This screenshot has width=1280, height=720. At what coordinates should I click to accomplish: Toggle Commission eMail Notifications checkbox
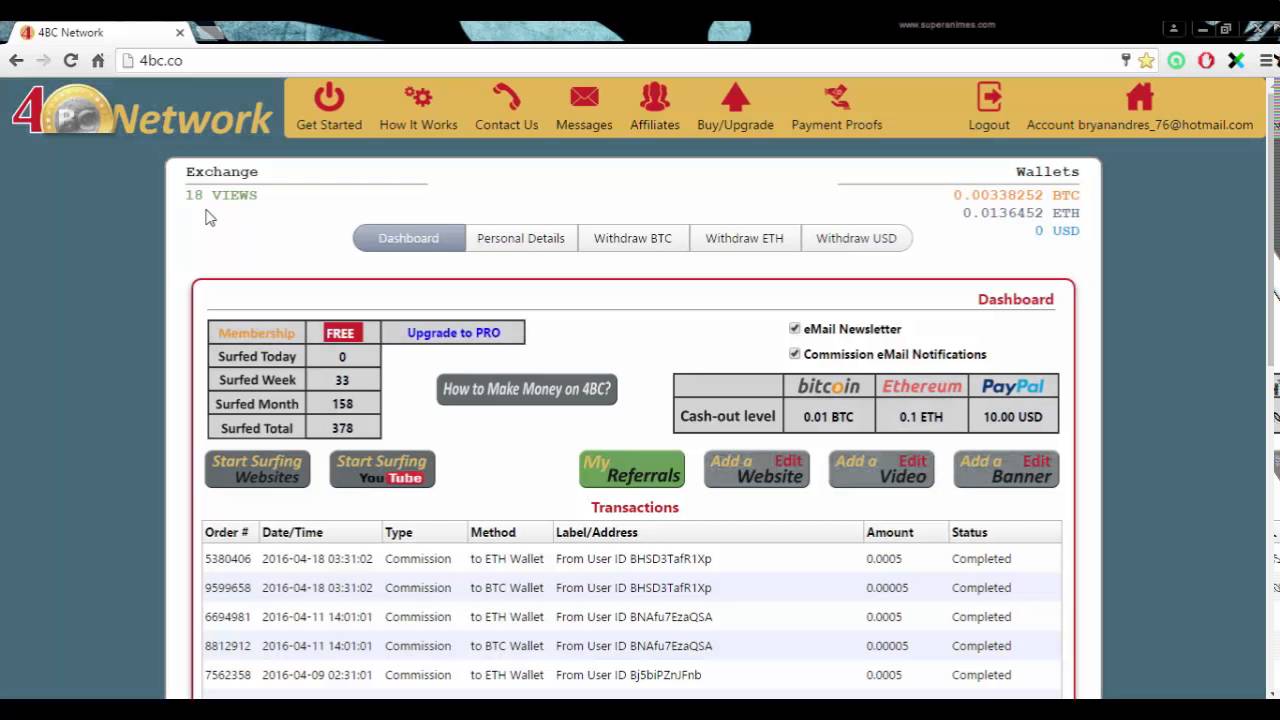(x=795, y=353)
